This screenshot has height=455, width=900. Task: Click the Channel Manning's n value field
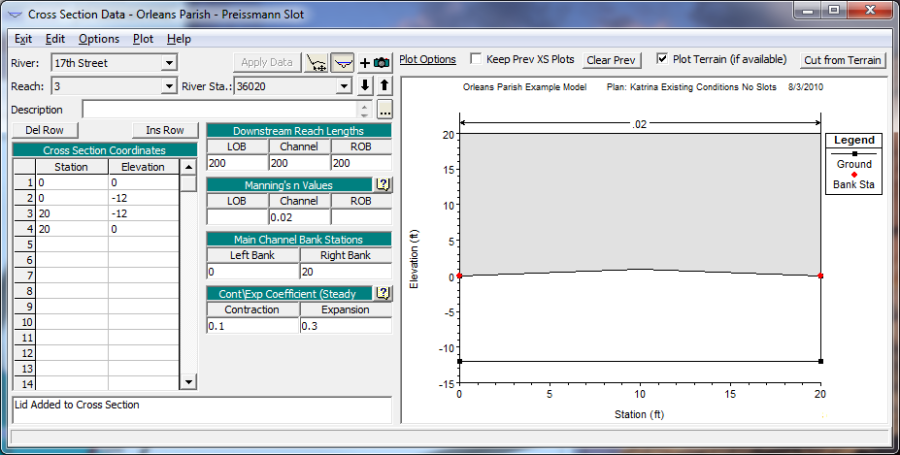pyautogui.click(x=298, y=217)
